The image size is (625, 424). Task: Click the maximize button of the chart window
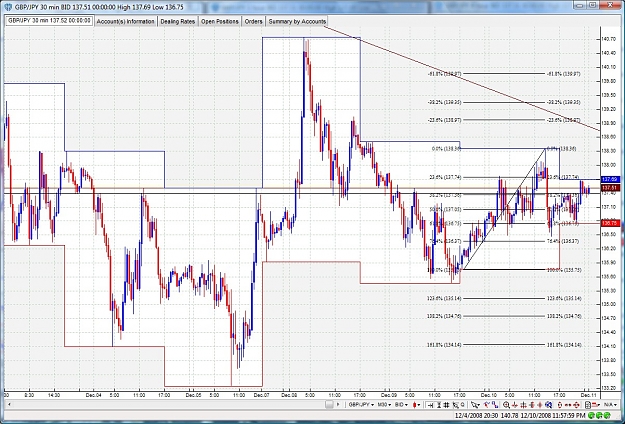pyautogui.click(x=593, y=5)
